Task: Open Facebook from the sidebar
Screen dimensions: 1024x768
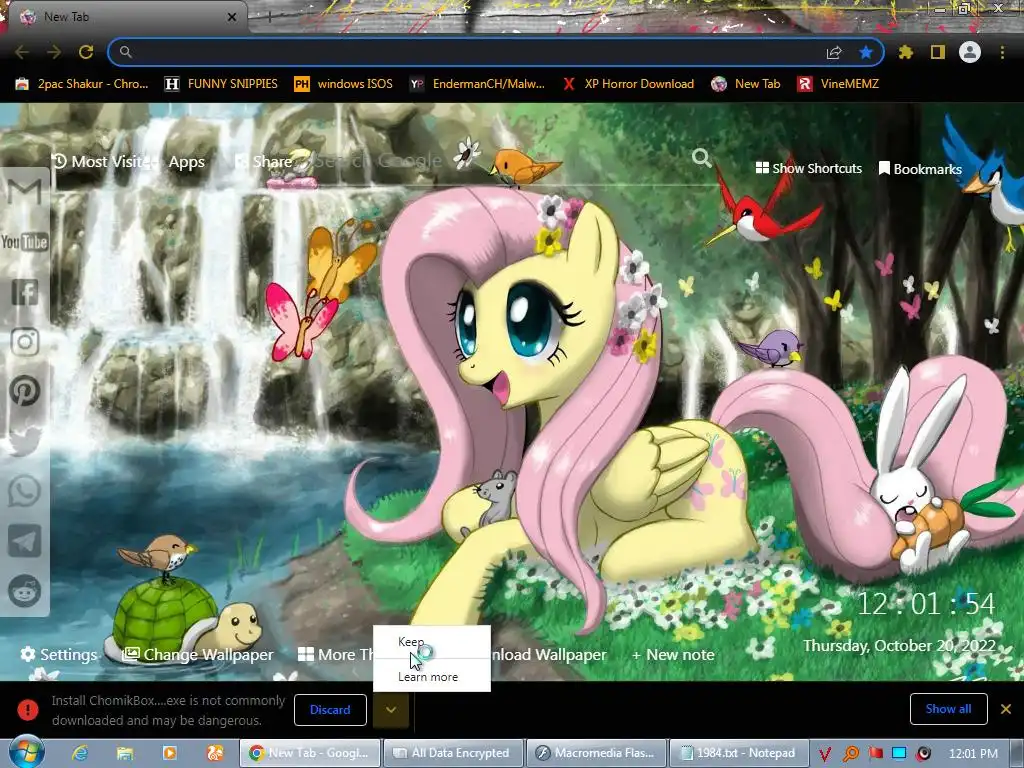Action: coord(25,292)
